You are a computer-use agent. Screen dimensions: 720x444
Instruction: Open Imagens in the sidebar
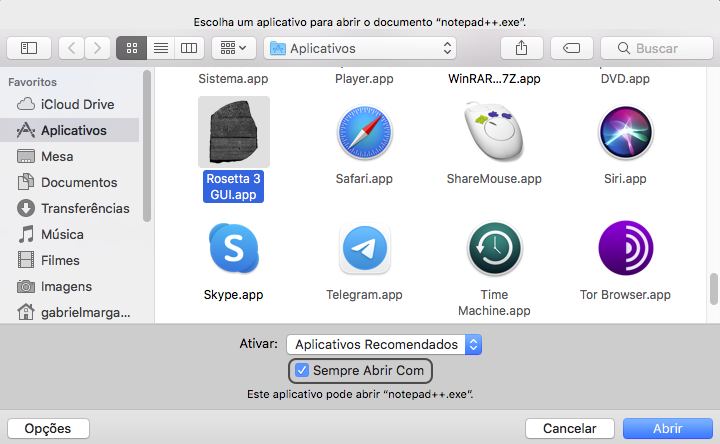pos(70,287)
